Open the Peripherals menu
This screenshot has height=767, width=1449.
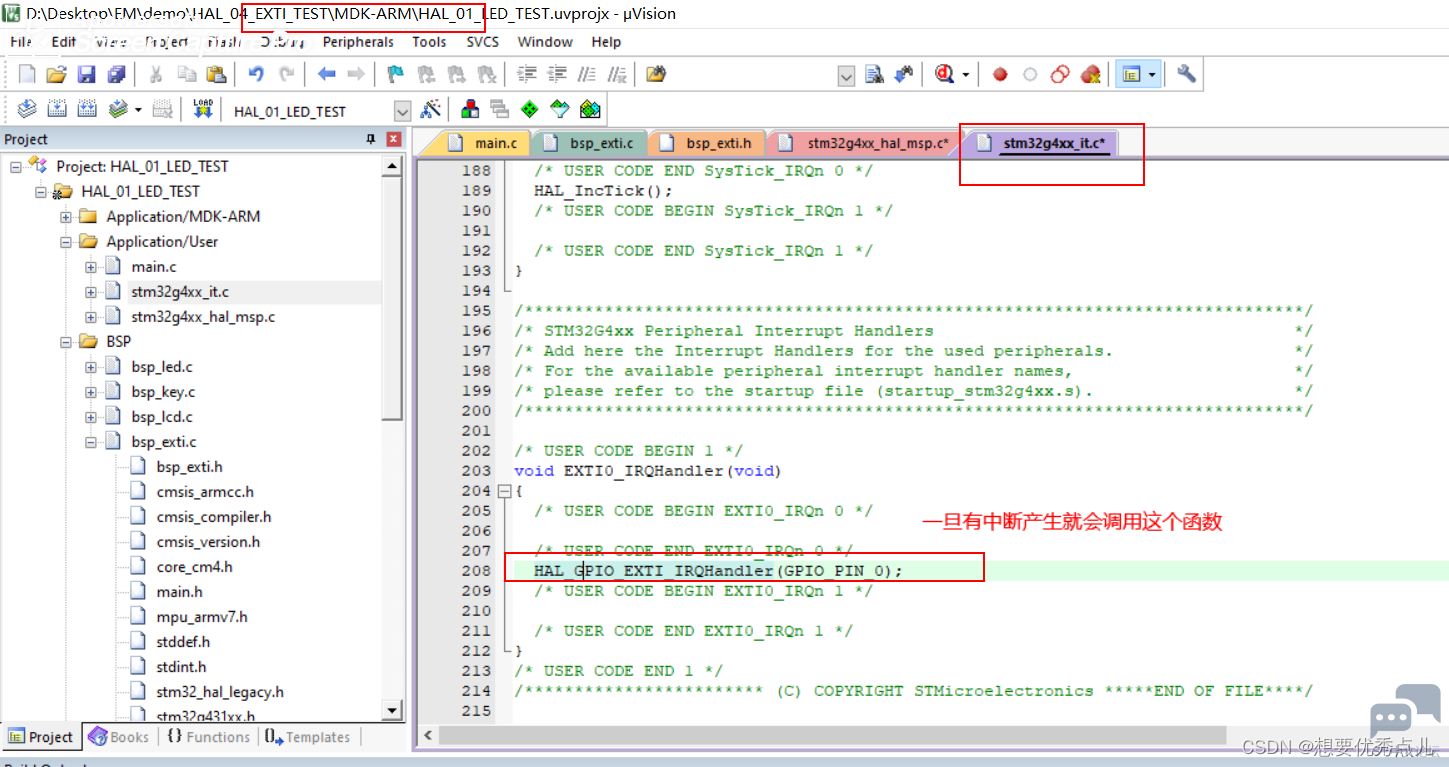[358, 42]
